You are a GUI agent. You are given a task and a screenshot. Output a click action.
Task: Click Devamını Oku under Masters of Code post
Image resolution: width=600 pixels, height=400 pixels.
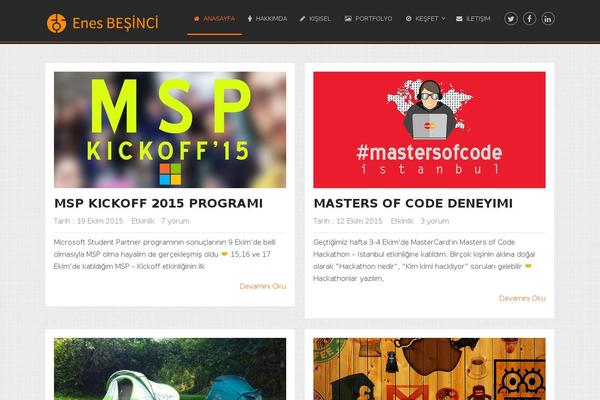click(x=522, y=298)
